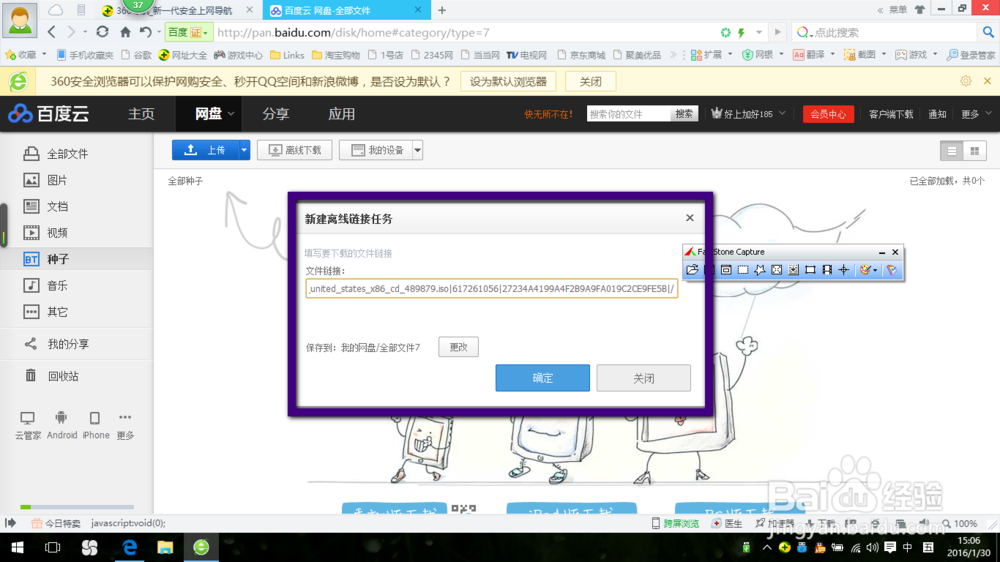Viewport: 1000px width, 562px height.
Task: Click the file link input field
Action: click(492, 289)
